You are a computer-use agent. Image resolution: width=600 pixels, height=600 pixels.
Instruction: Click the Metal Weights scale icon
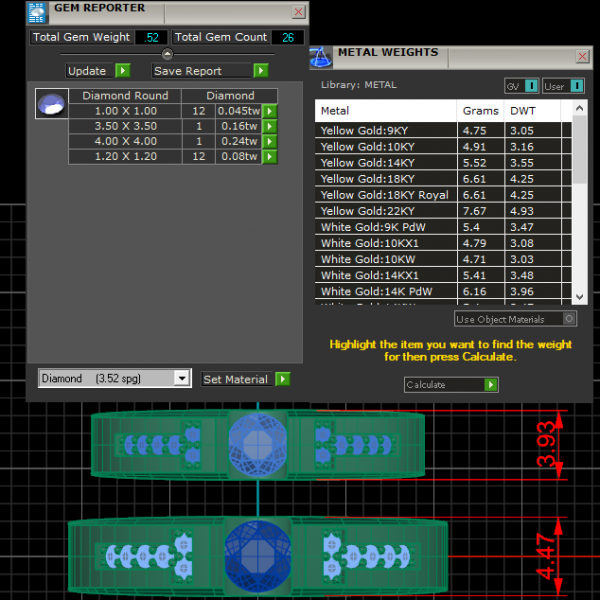tap(320, 56)
